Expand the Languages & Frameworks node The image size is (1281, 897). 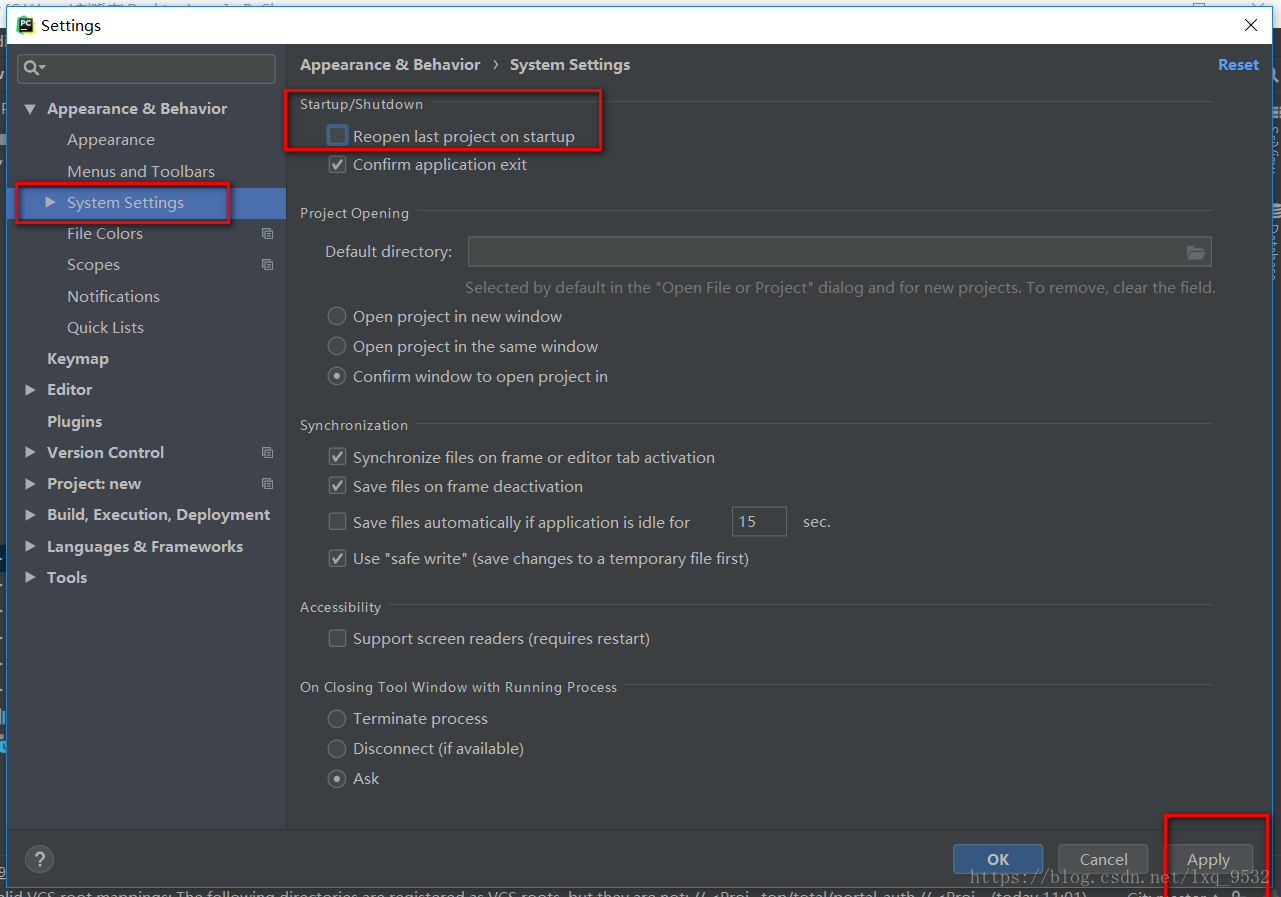(30, 546)
